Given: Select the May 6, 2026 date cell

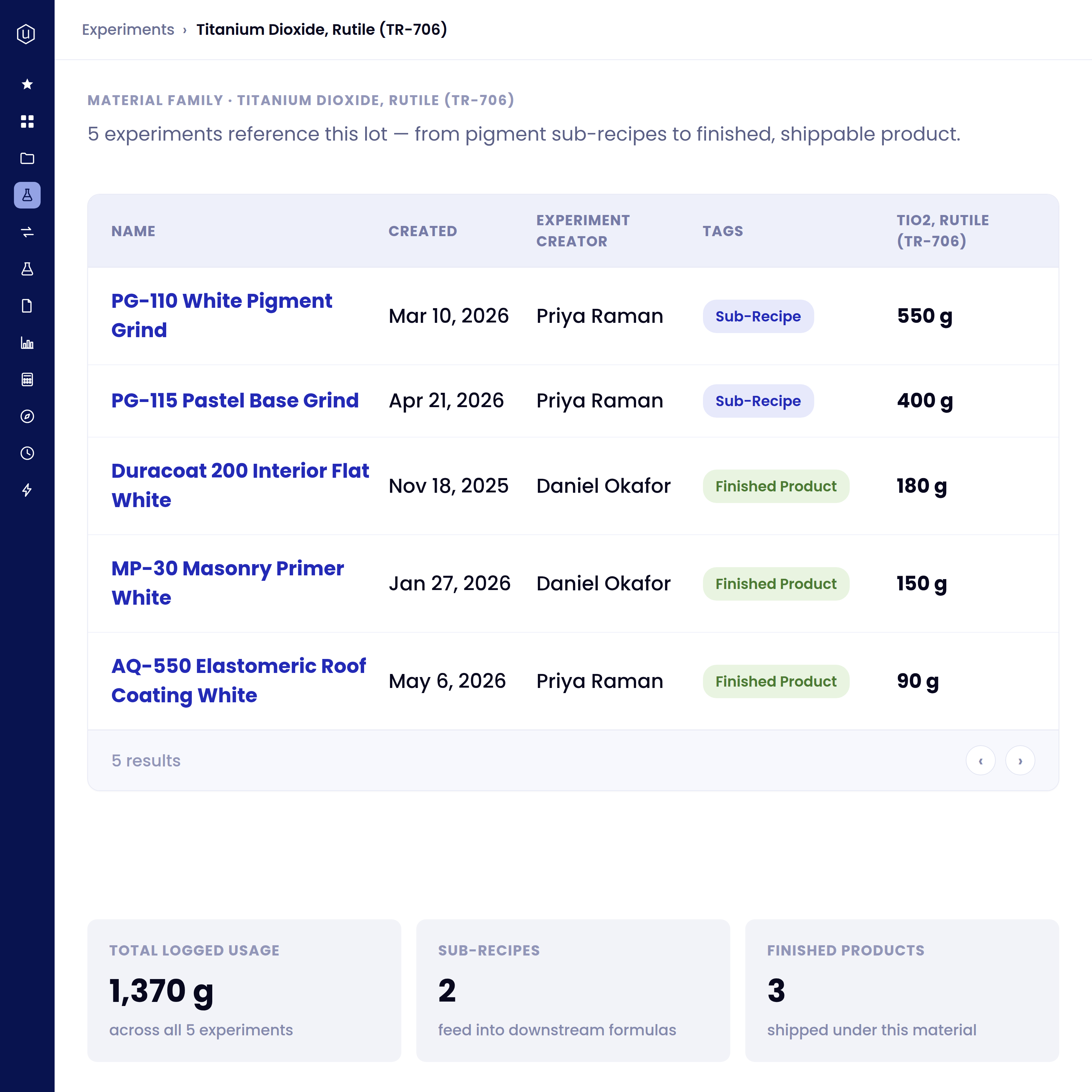Looking at the screenshot, I should coord(447,681).
